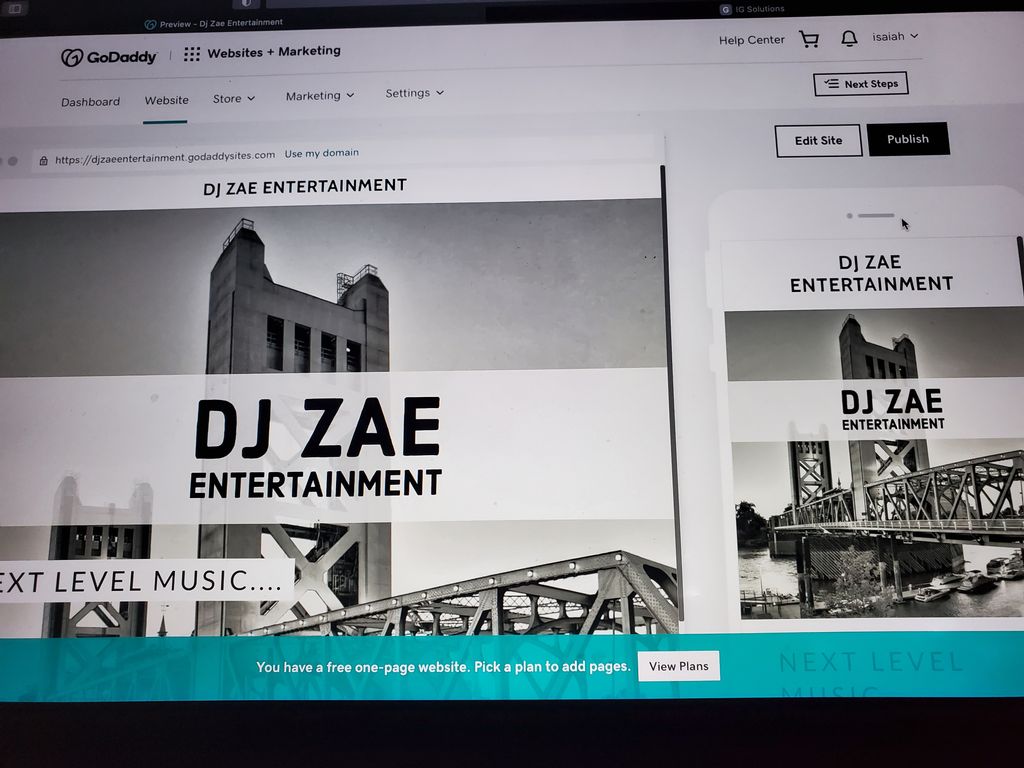
Task: Click the large DJ ZAE hero text in desktop preview
Action: pos(317,426)
